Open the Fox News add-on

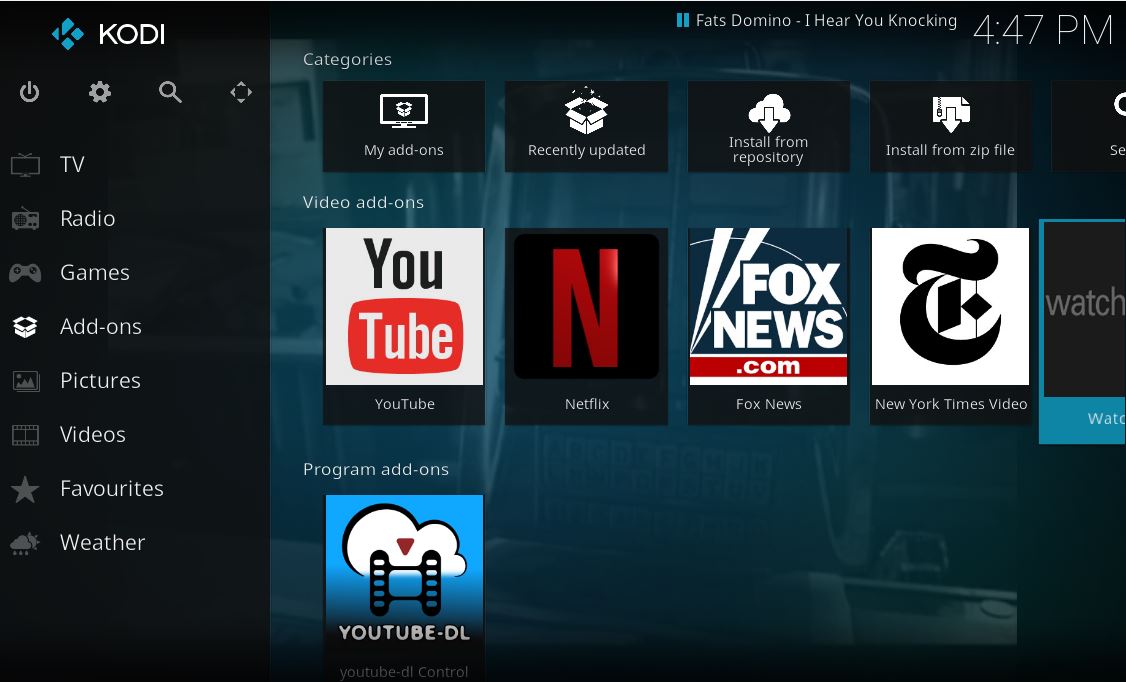pyautogui.click(x=768, y=326)
